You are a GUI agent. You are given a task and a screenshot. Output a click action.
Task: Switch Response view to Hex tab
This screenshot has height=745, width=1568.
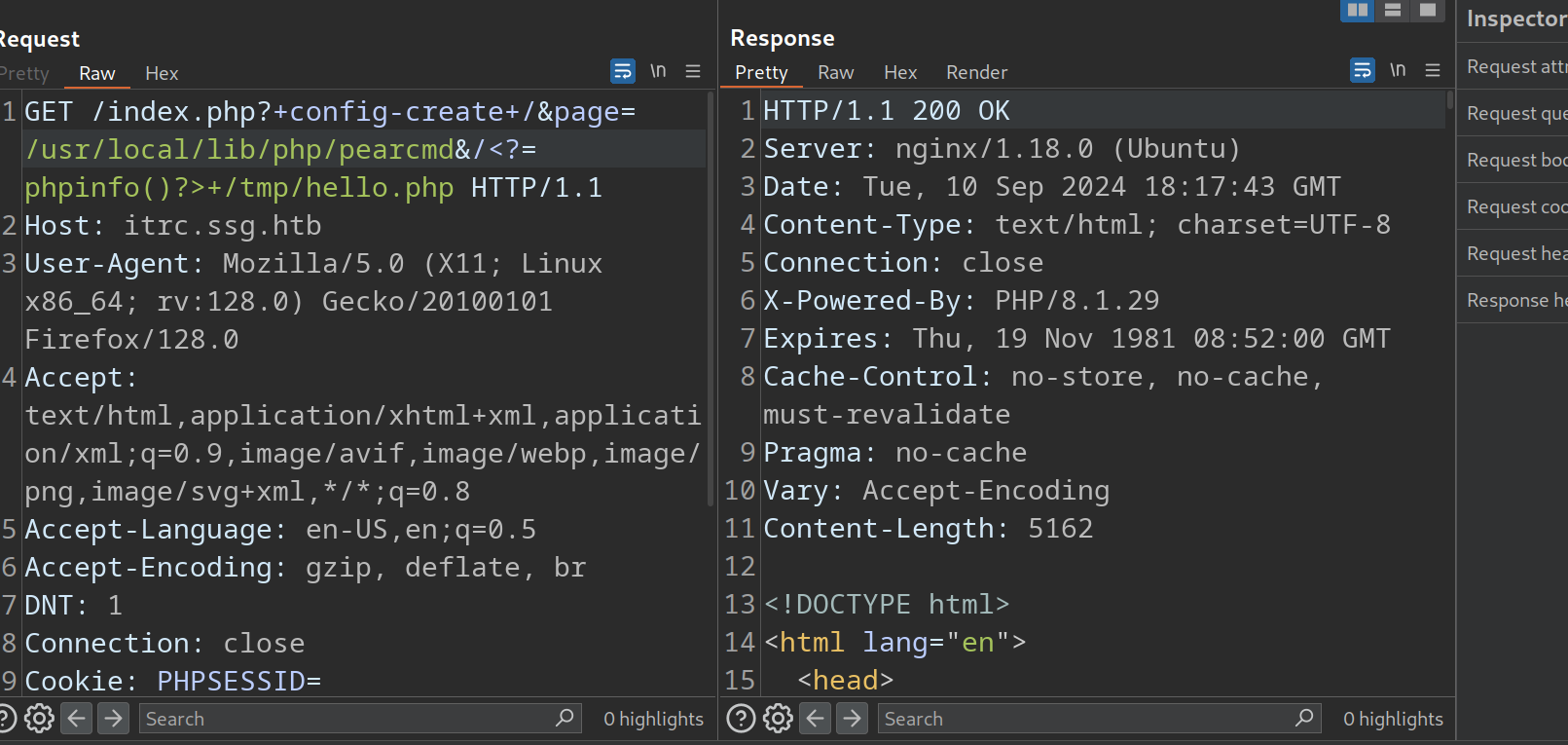[x=900, y=72]
